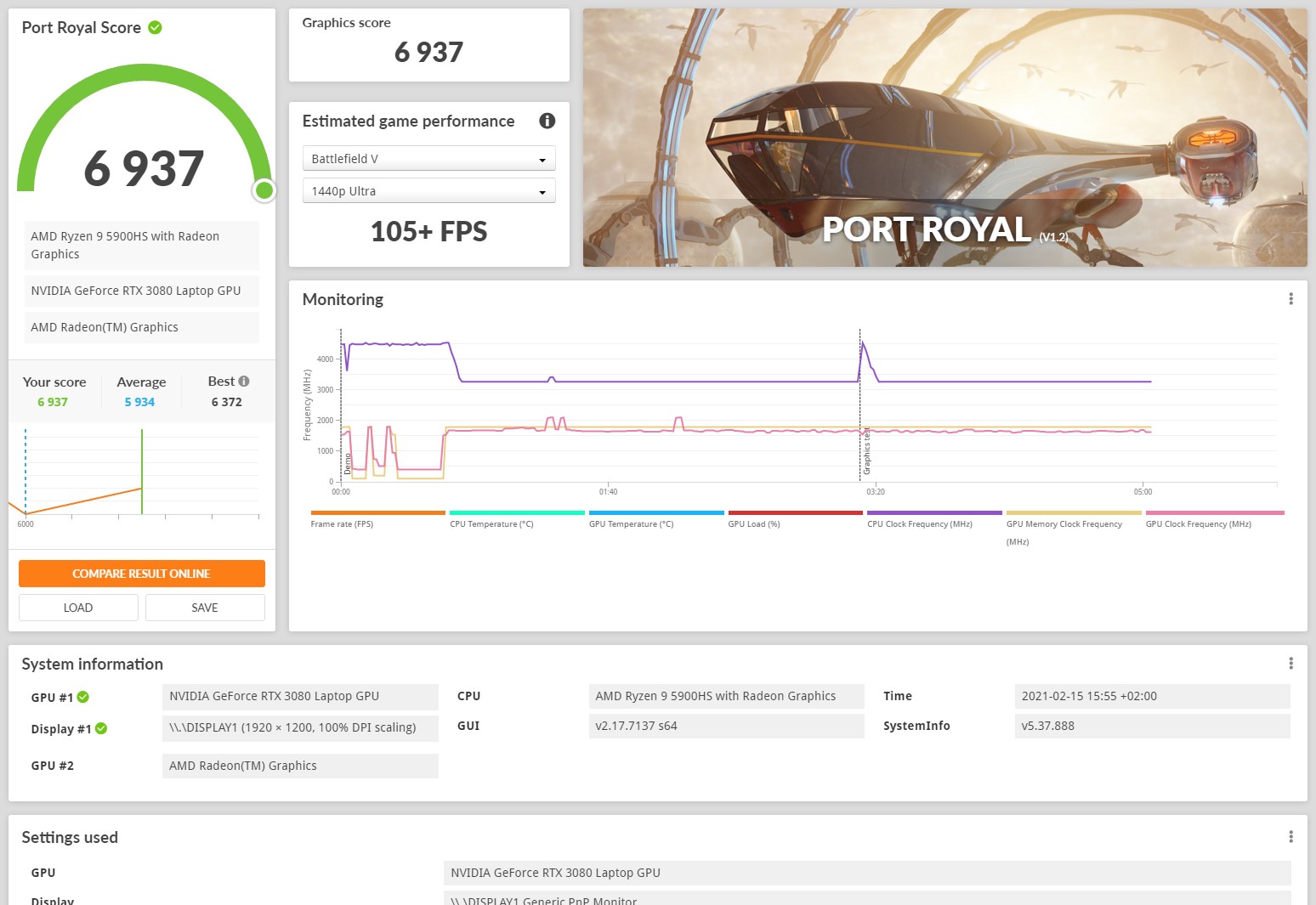
Task: Open the Monitoring panel three-dot menu
Action: click(x=1290, y=299)
